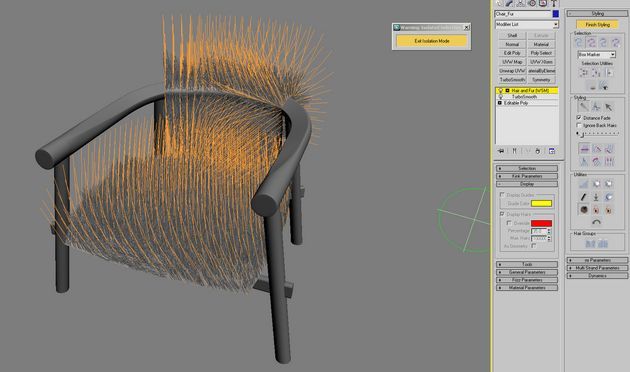Choose the Stand brush mode icon
Viewport: 630px width, 372px height.
coord(597,149)
